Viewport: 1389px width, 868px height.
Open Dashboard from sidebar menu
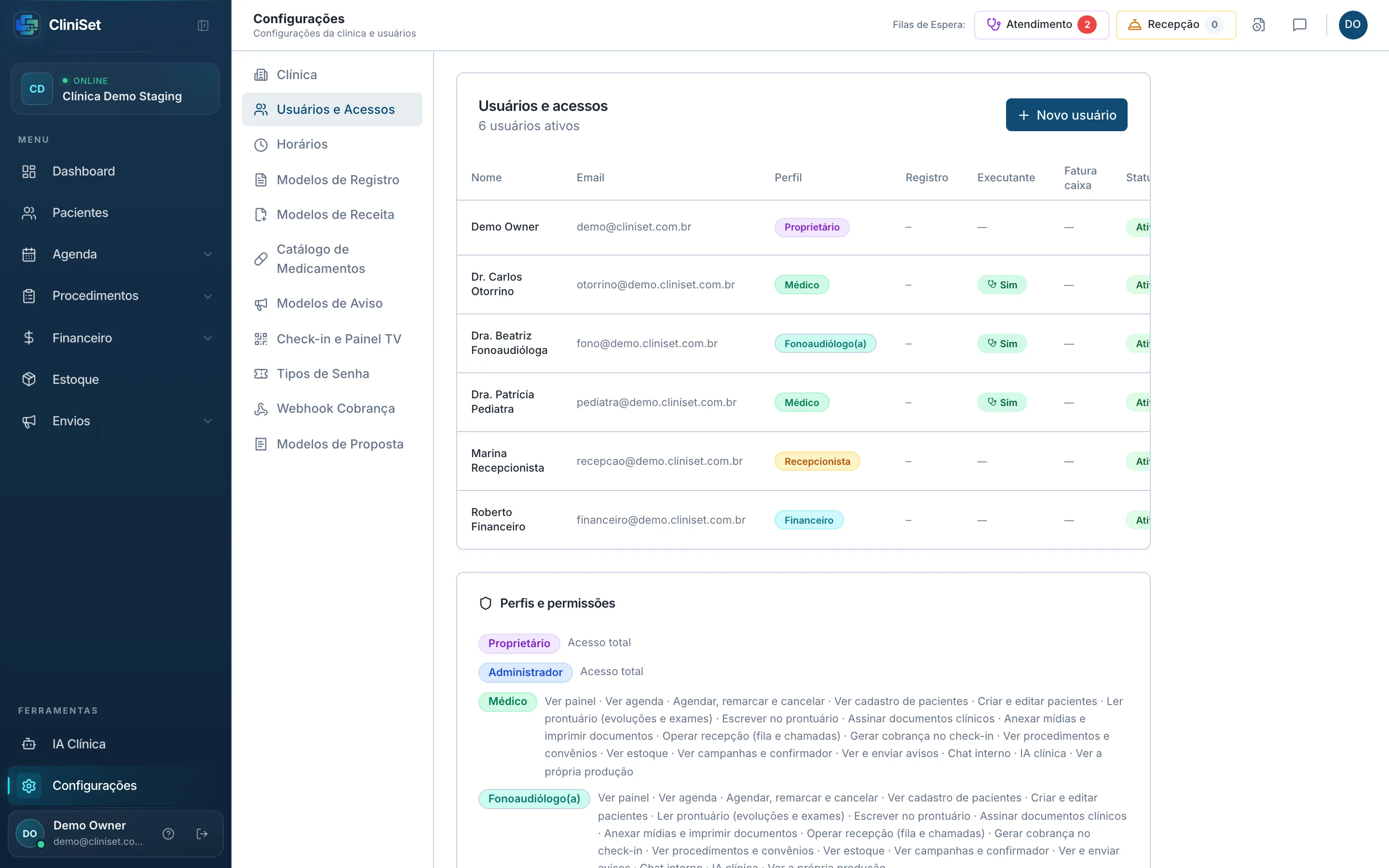(x=115, y=171)
